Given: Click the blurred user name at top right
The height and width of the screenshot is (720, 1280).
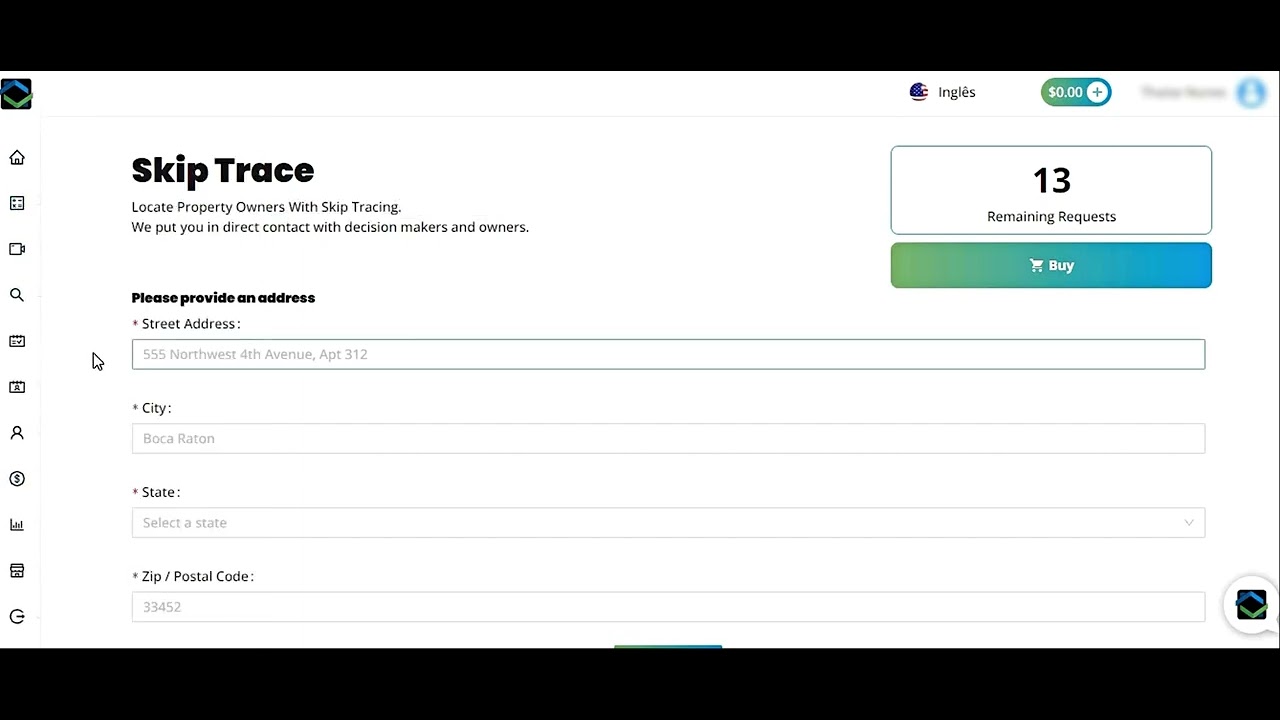Looking at the screenshot, I should pos(1184,92).
